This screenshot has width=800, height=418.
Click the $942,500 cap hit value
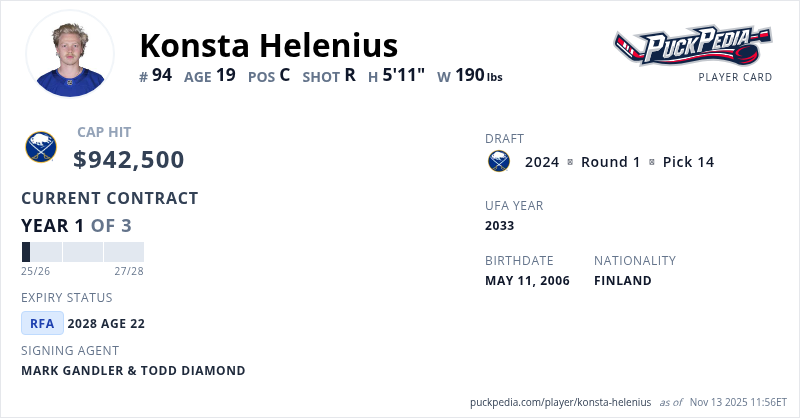[x=129, y=160]
